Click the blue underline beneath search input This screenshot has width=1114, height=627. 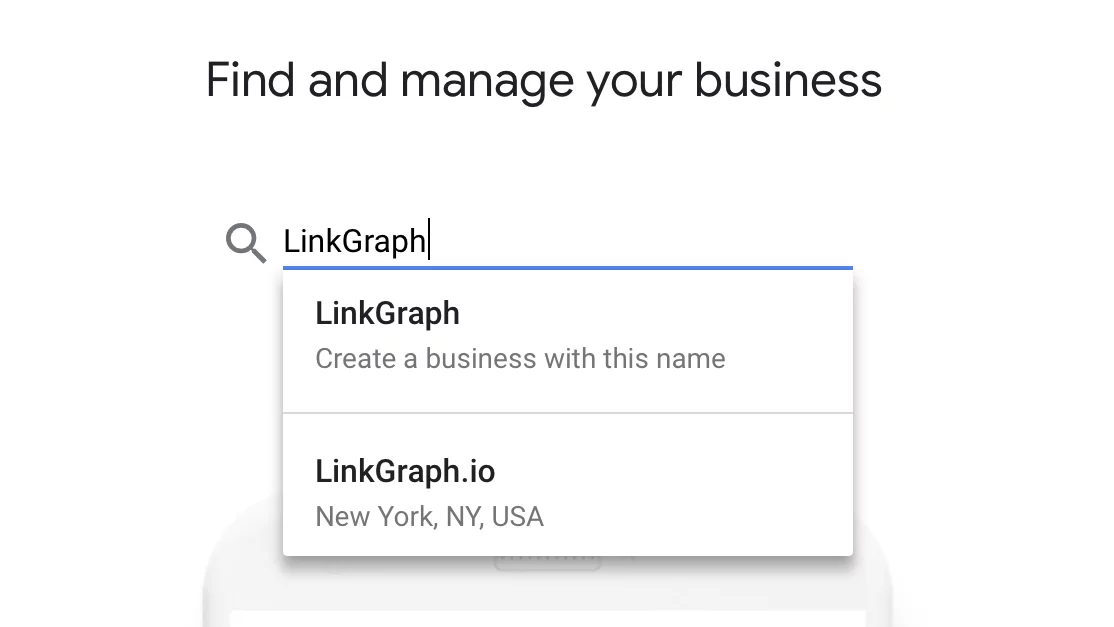[x=568, y=268]
